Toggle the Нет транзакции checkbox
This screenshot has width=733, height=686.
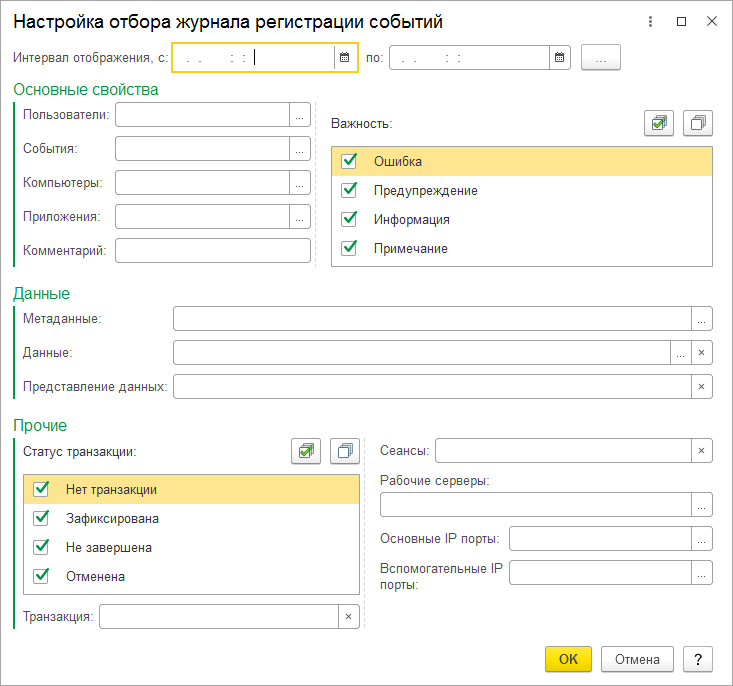point(41,490)
